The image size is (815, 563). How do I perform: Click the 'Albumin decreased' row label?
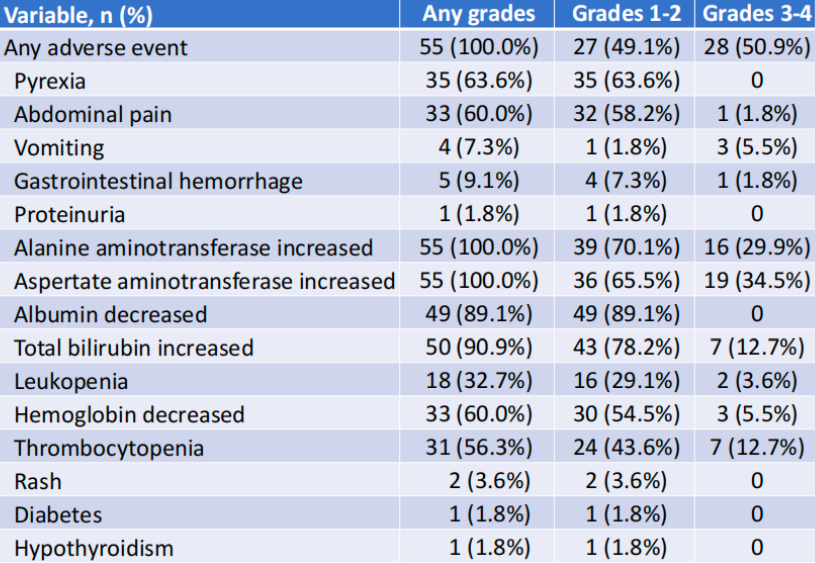coord(110,314)
